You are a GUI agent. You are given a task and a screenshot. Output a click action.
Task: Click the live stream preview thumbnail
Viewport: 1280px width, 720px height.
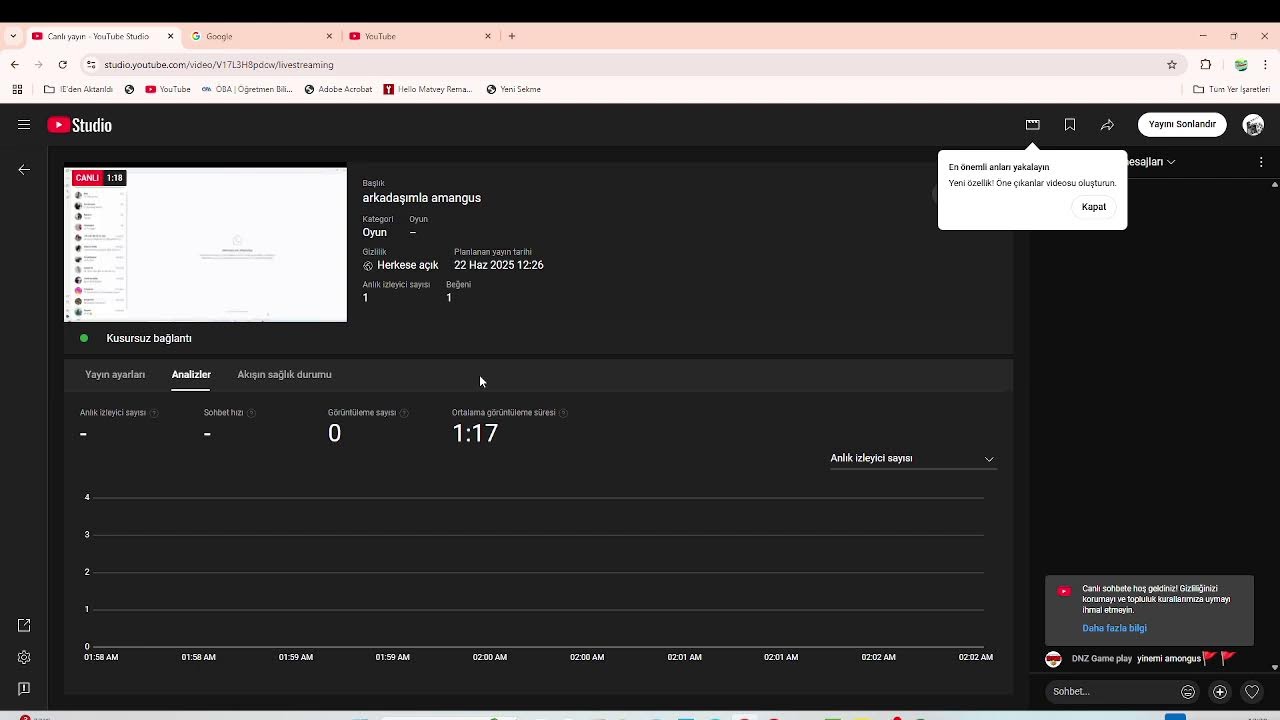tap(206, 244)
